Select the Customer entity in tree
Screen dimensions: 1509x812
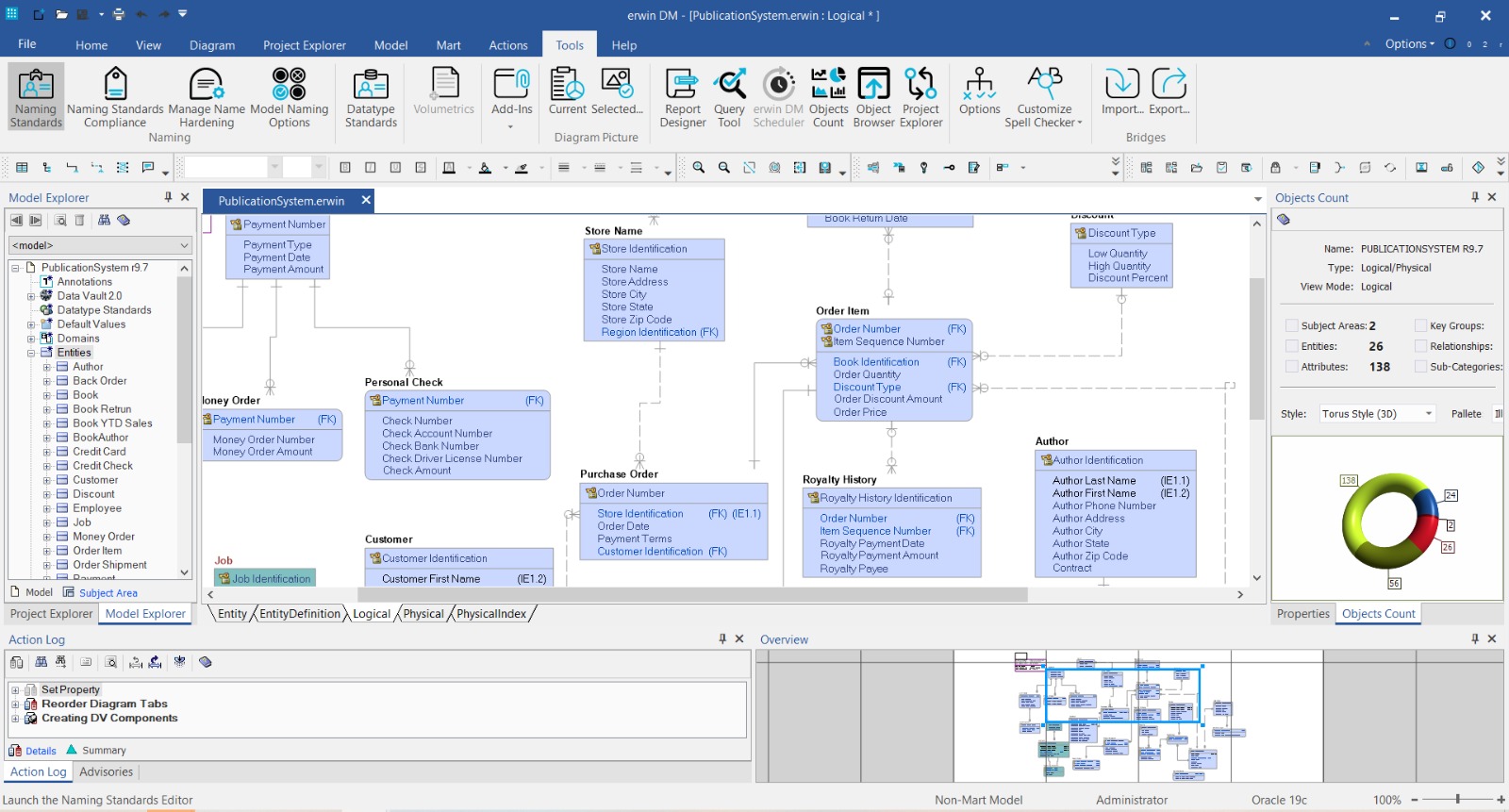pos(95,480)
